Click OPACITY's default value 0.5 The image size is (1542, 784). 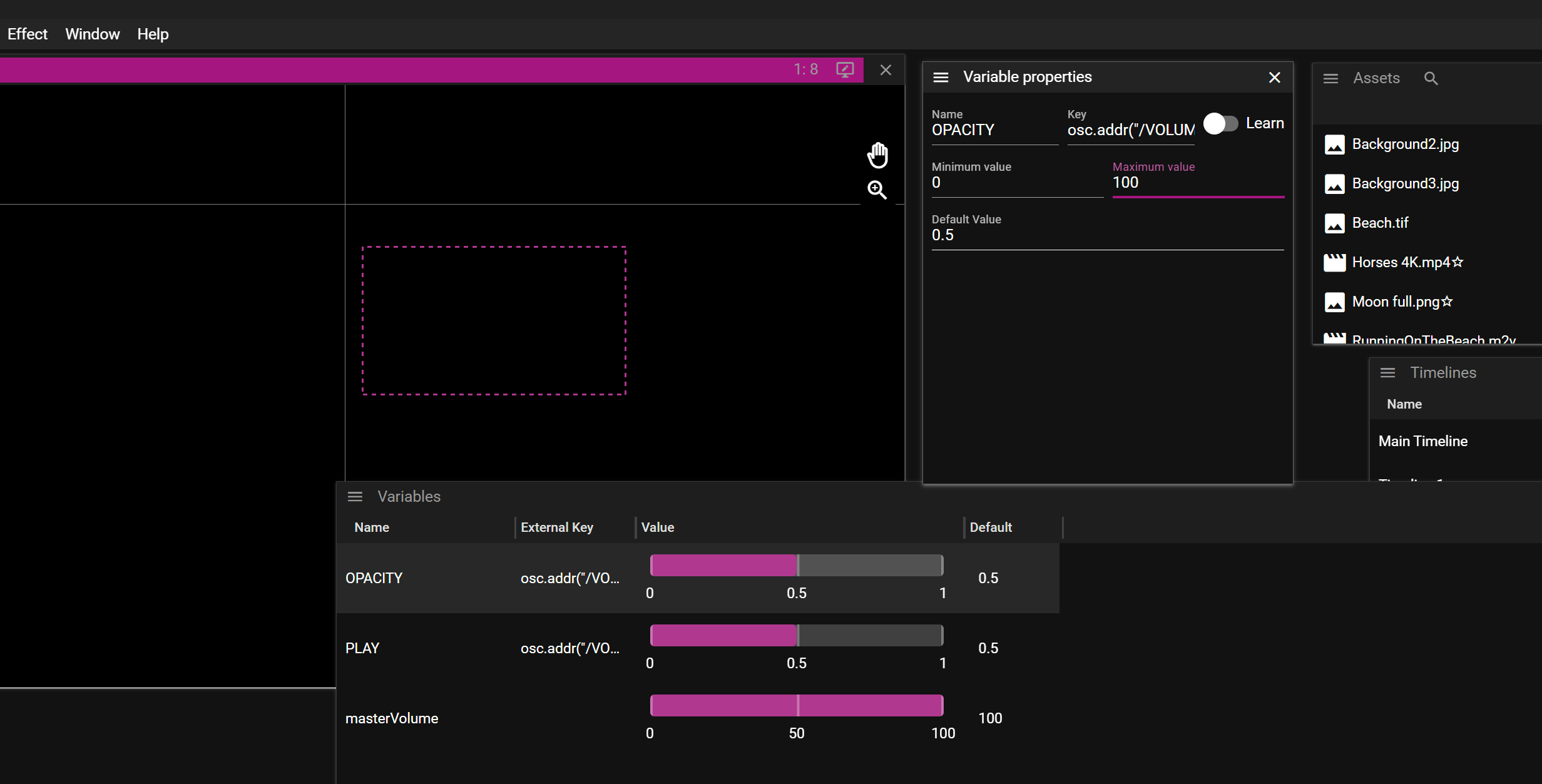pos(988,578)
